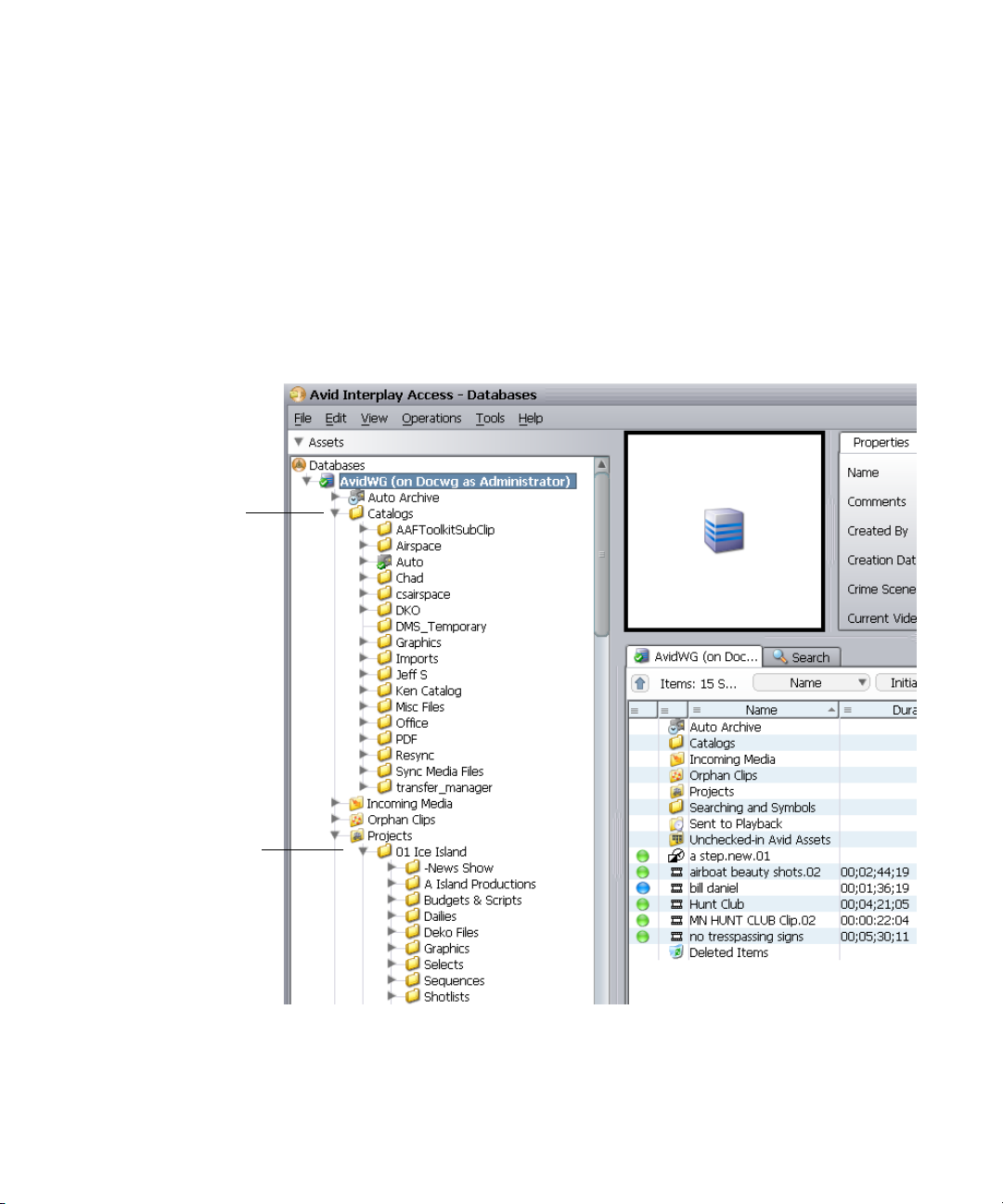Click the Auto catalog checked folder icon
Image resolution: width=1003 pixels, height=1204 pixels.
tap(384, 562)
